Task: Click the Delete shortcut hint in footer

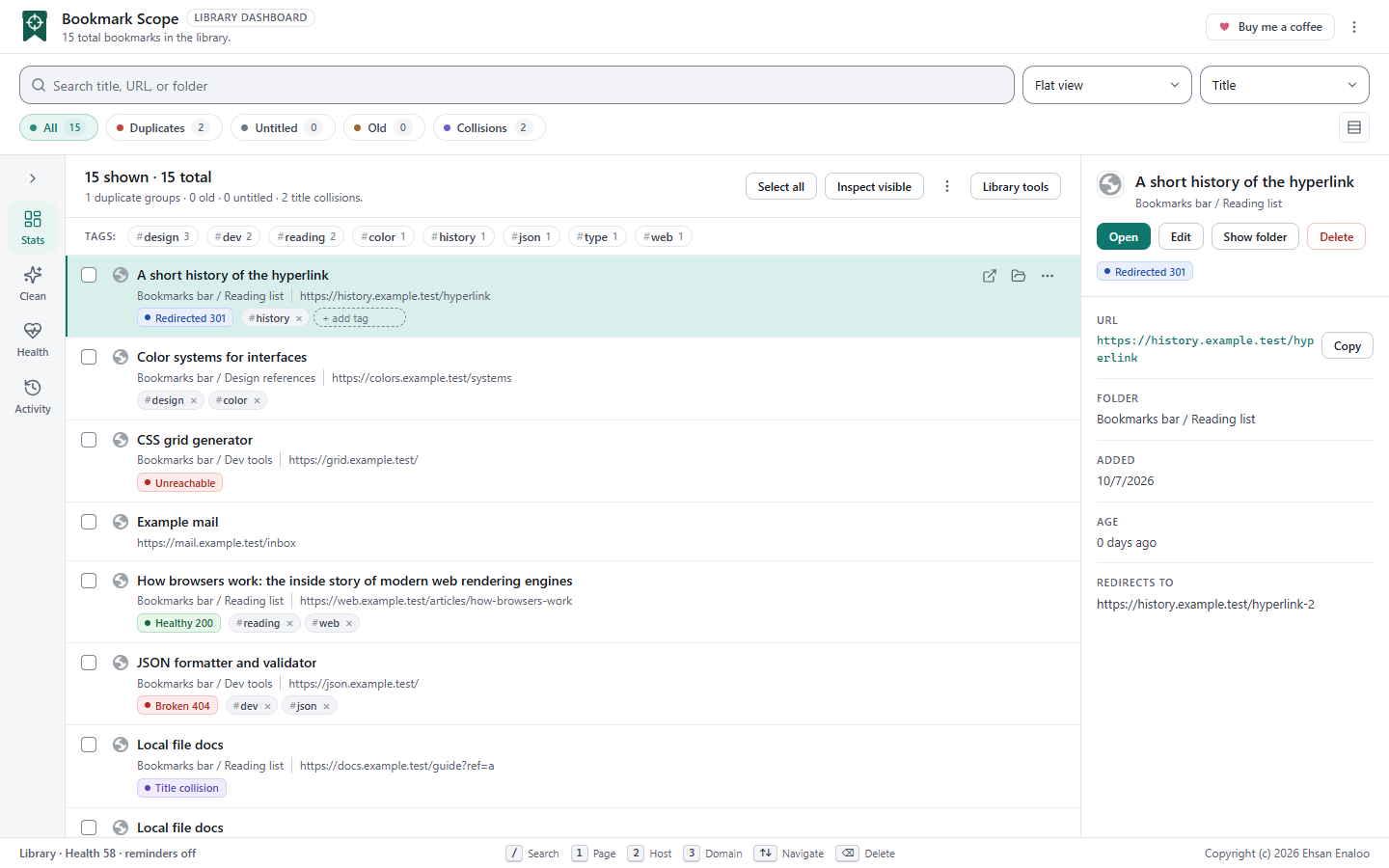Action: click(x=866, y=854)
